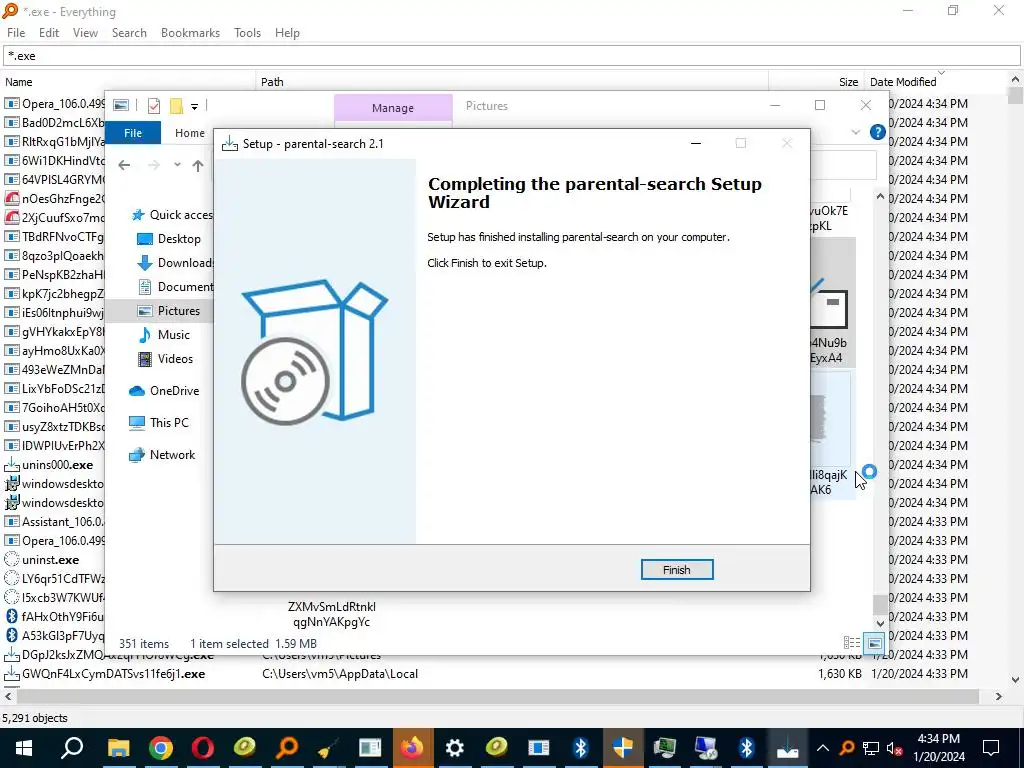Open Documents in Explorer navigation pane
This screenshot has height=768, width=1024.
click(174, 287)
